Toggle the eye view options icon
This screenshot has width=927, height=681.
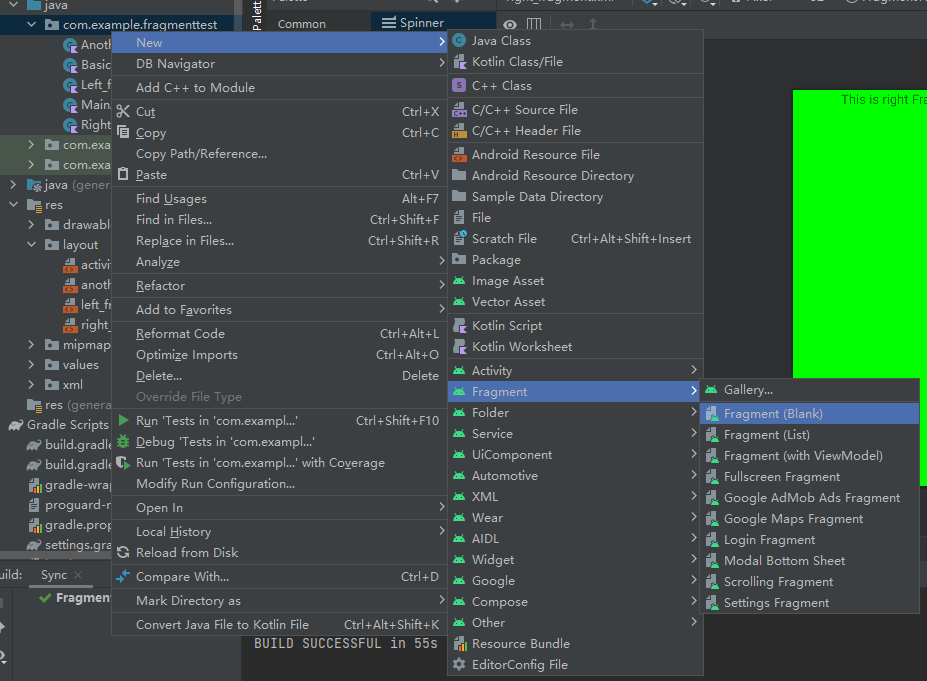point(510,25)
